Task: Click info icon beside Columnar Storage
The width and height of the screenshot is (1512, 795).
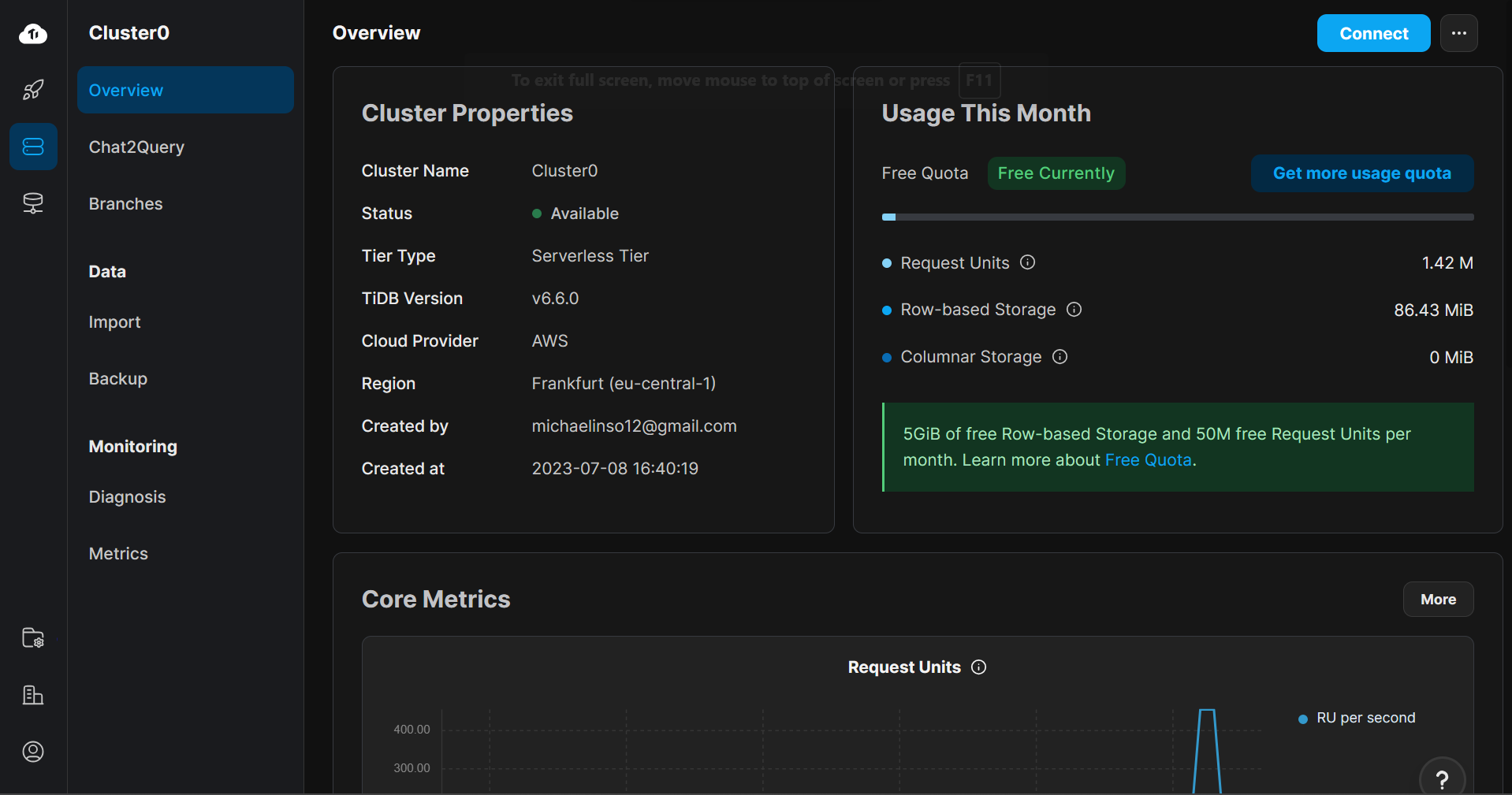Action: (x=1060, y=357)
